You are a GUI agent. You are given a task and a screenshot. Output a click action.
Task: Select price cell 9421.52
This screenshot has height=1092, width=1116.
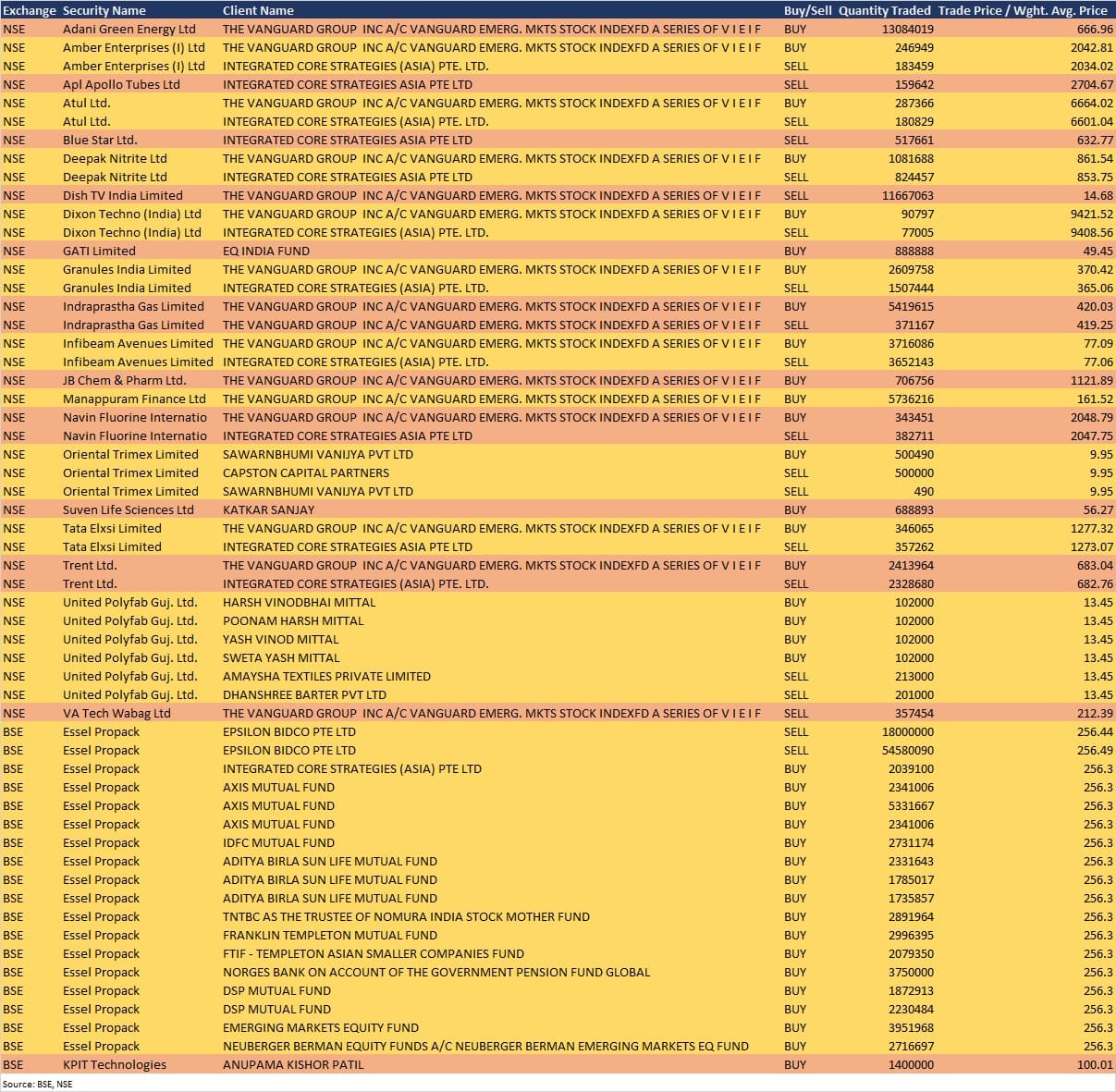pos(1091,214)
